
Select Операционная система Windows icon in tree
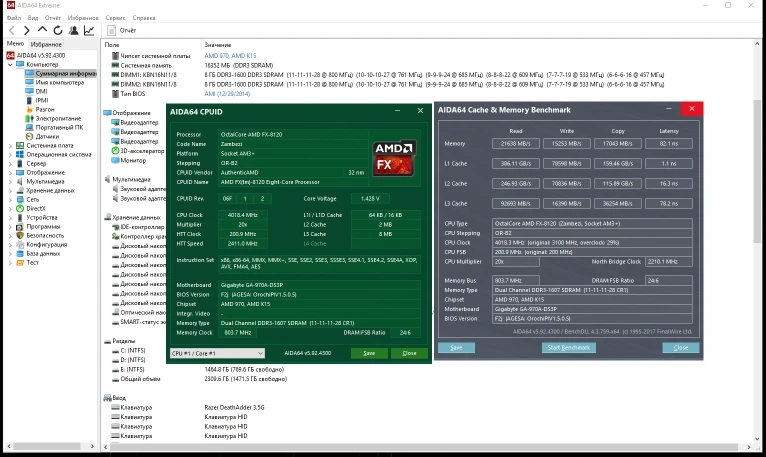point(20,154)
